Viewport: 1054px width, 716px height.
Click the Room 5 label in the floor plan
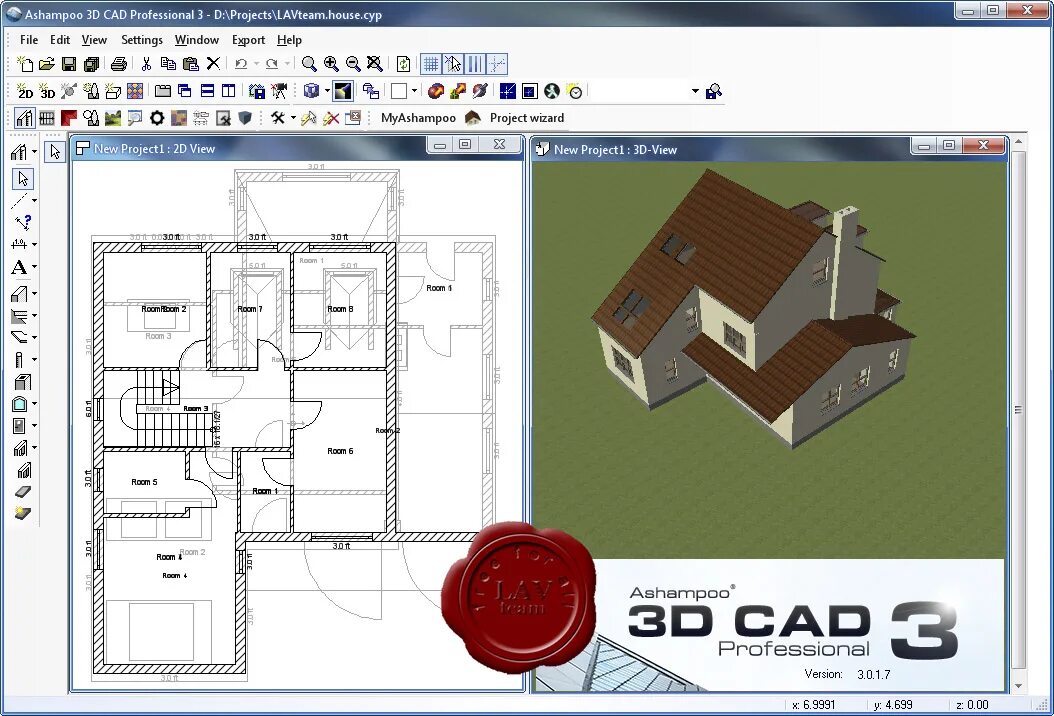click(144, 482)
